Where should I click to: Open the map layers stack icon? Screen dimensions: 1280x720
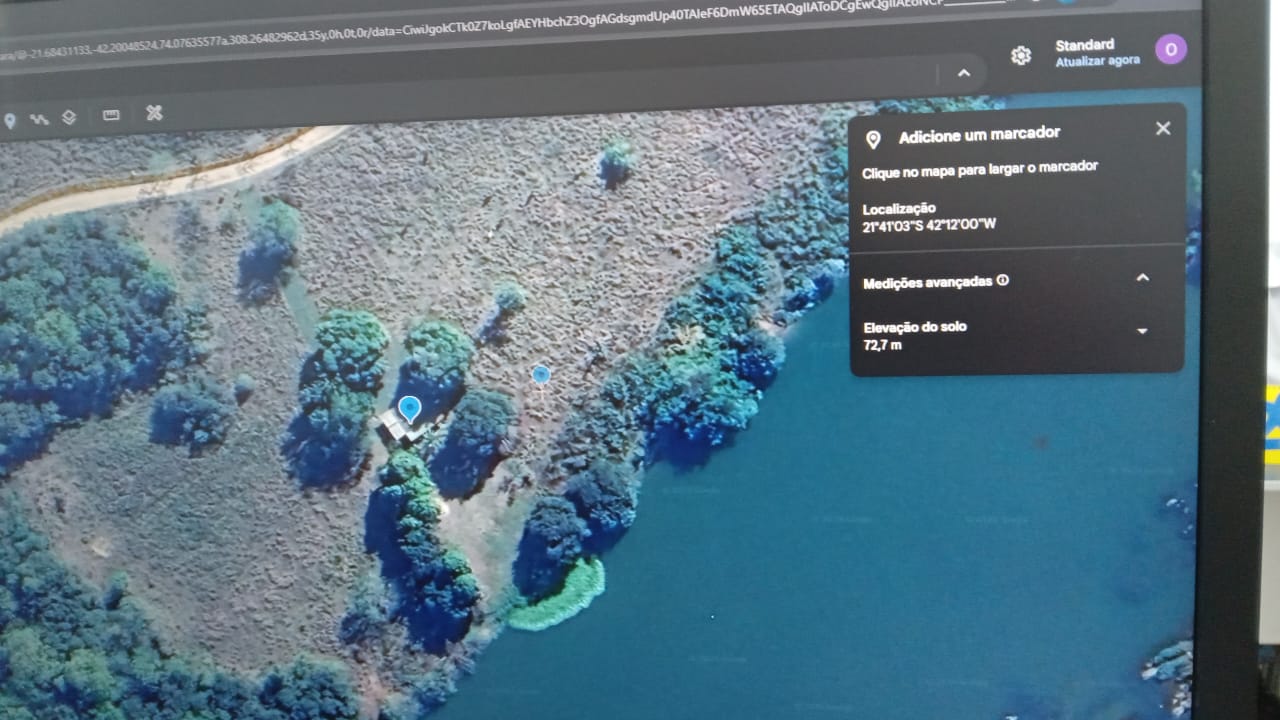69,117
